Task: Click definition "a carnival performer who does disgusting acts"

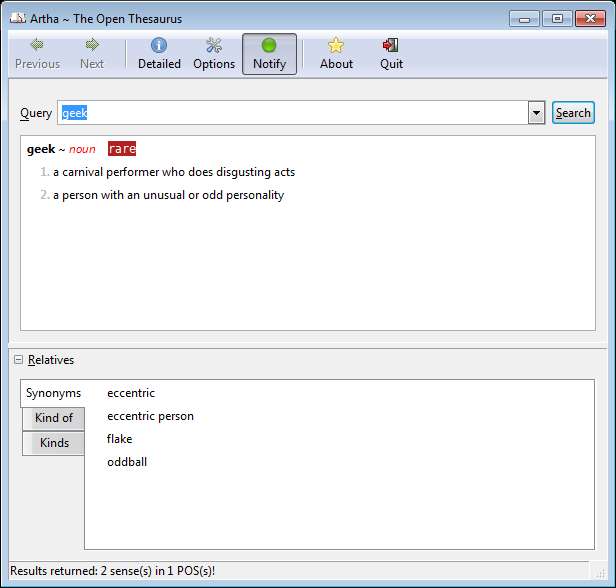Action: [x=174, y=172]
